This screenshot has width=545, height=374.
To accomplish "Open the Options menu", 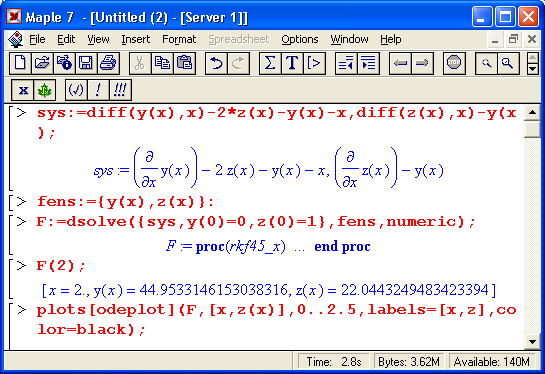I will [300, 39].
